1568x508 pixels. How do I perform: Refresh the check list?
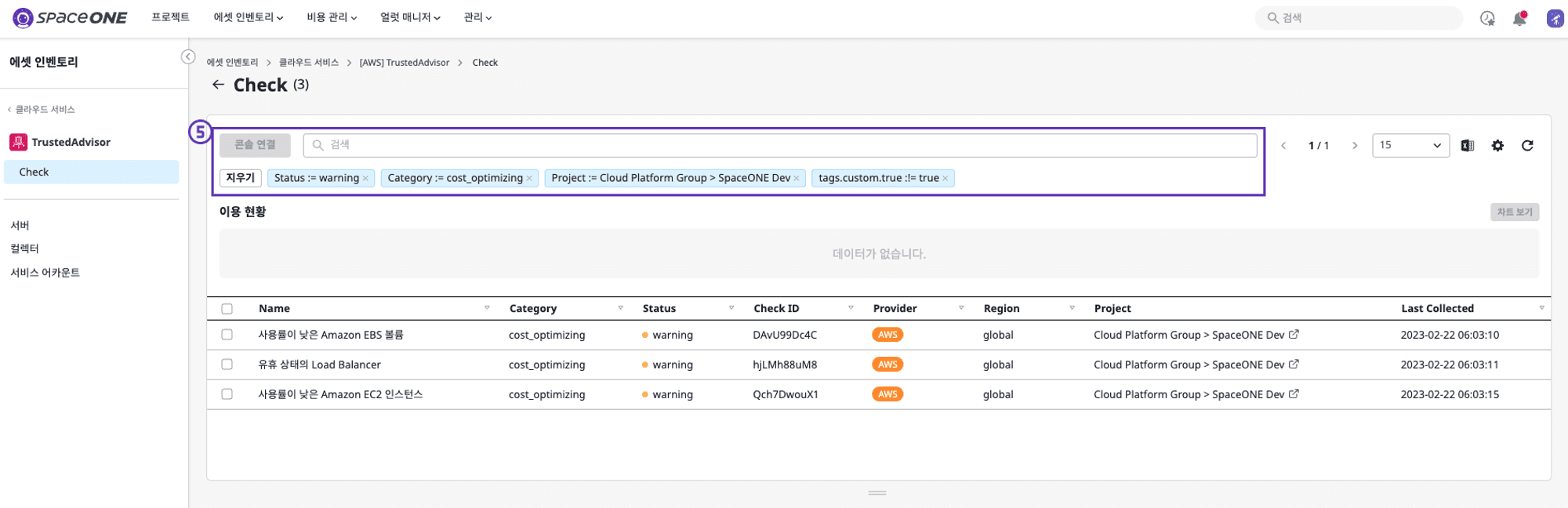(x=1527, y=145)
